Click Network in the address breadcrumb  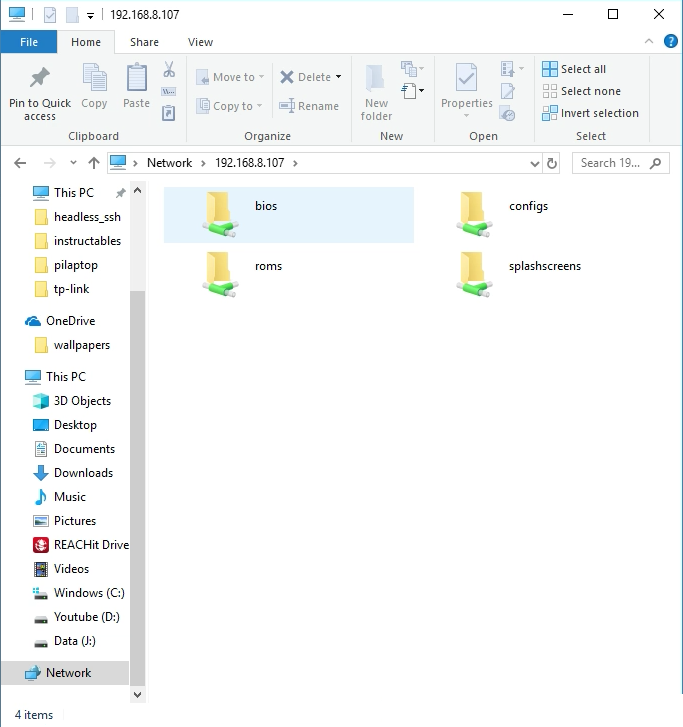point(169,163)
